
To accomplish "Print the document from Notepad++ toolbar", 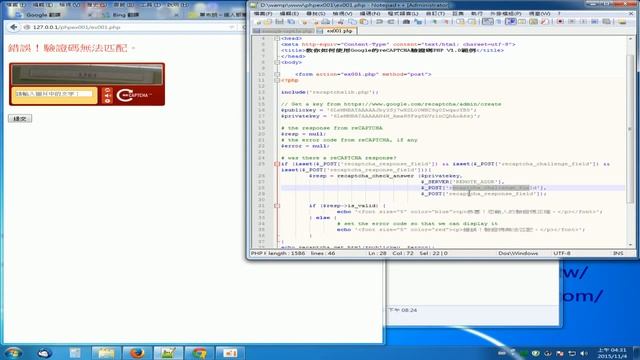I will coord(326,21).
